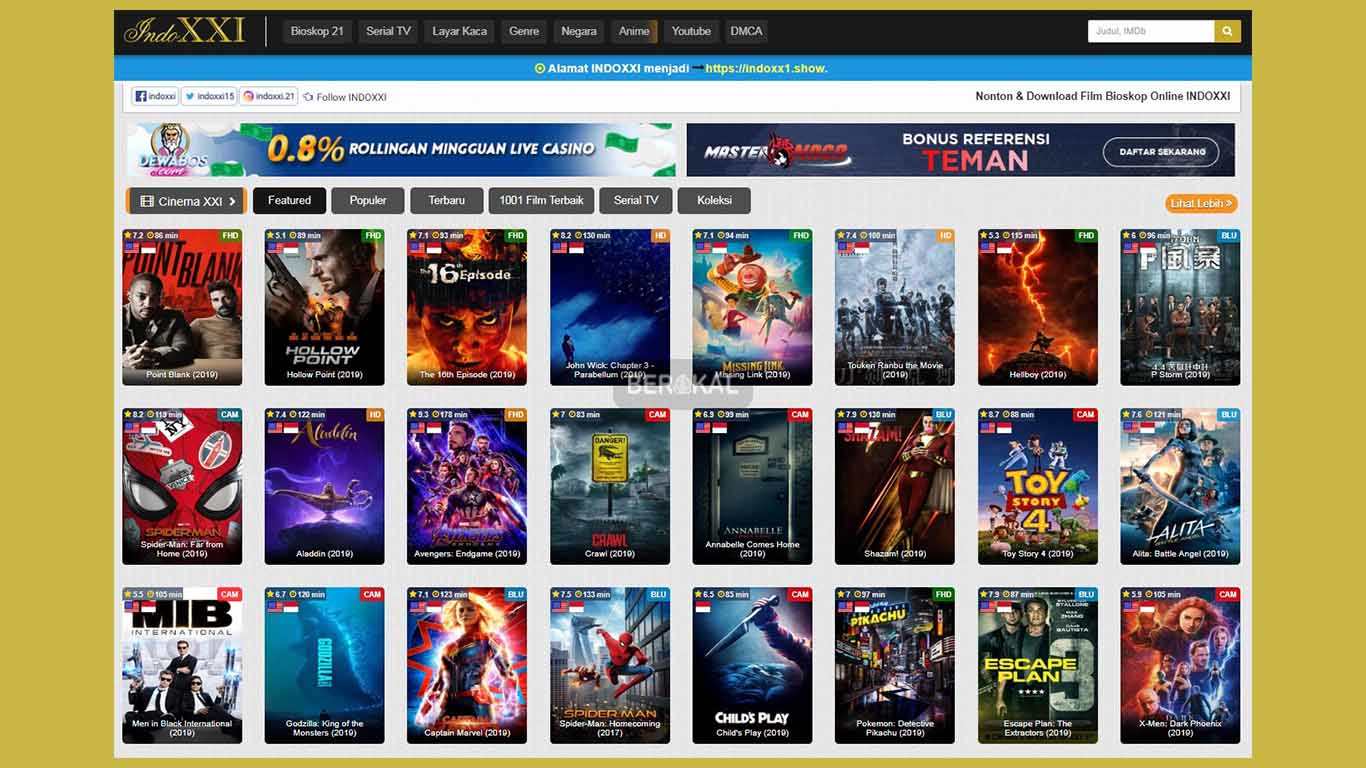Click the Dewabos live casino banner
The height and width of the screenshot is (768, 1366).
[x=400, y=150]
